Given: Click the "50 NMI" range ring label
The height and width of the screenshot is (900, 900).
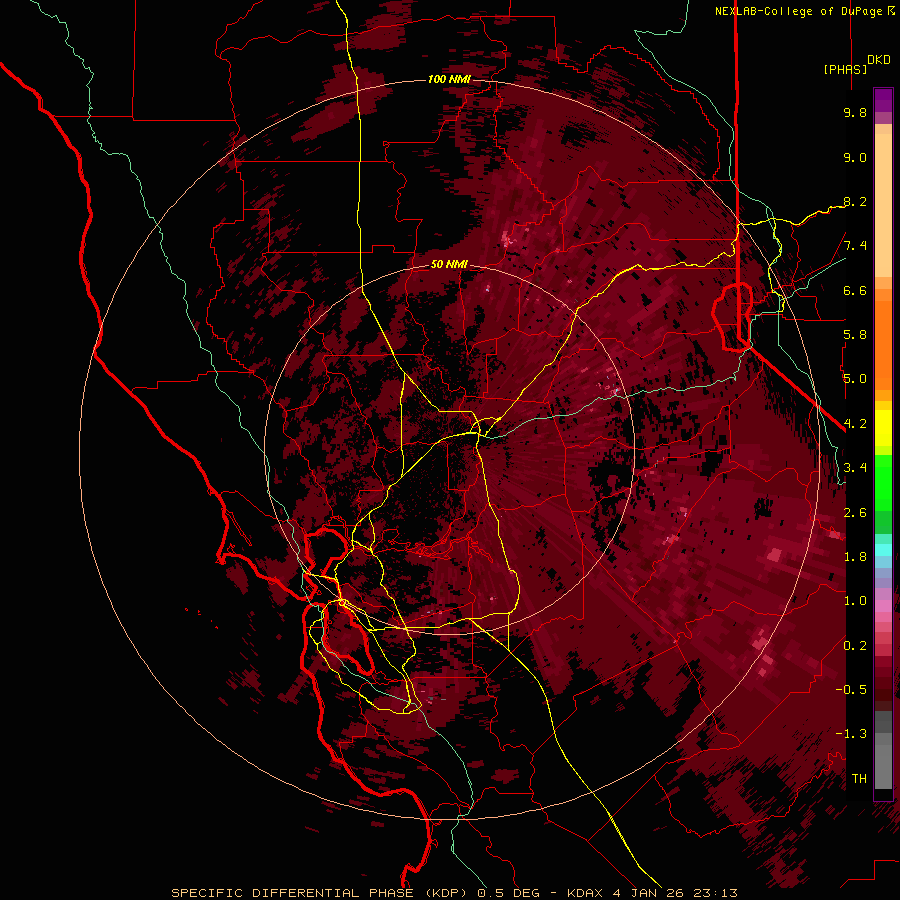Looking at the screenshot, I should tap(449, 264).
